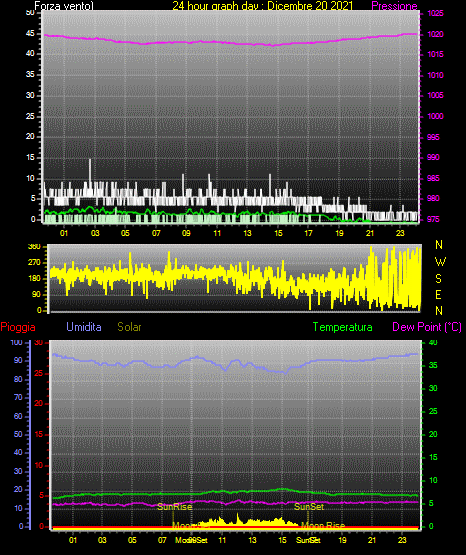
Task: Click hour 21 on the bottom chart axis
Action: (x=372, y=540)
